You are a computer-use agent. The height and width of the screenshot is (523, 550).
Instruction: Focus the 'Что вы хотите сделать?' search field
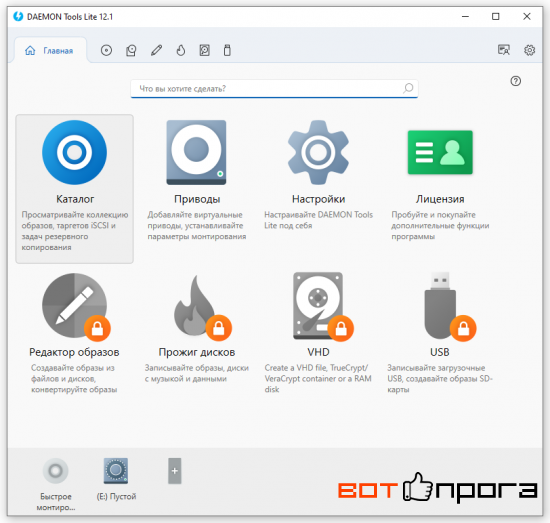(x=274, y=89)
